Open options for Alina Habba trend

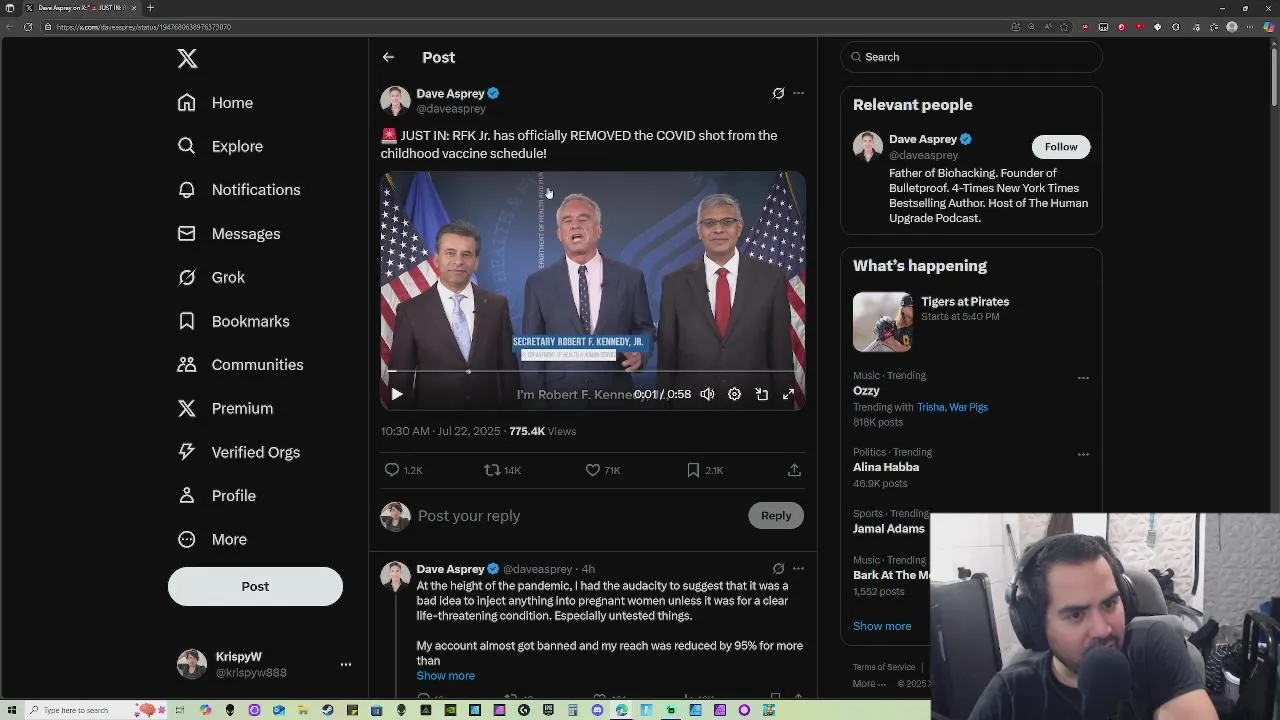tap(1083, 454)
